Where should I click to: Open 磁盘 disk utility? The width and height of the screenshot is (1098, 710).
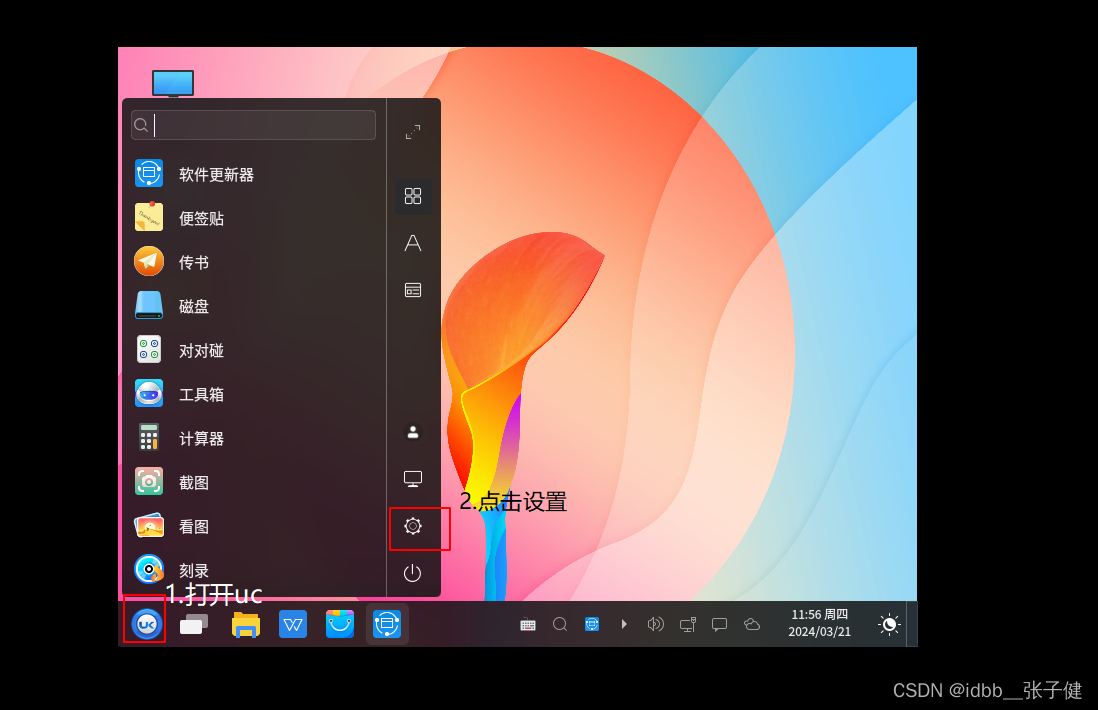point(255,306)
